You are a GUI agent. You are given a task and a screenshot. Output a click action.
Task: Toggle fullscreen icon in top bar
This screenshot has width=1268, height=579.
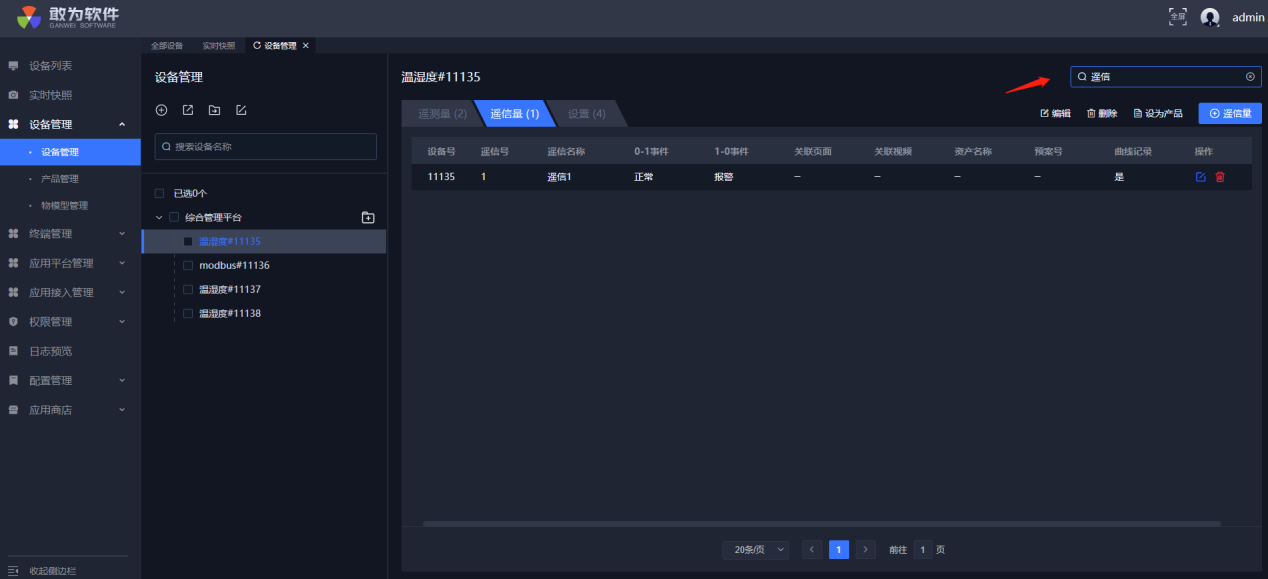coord(1178,17)
